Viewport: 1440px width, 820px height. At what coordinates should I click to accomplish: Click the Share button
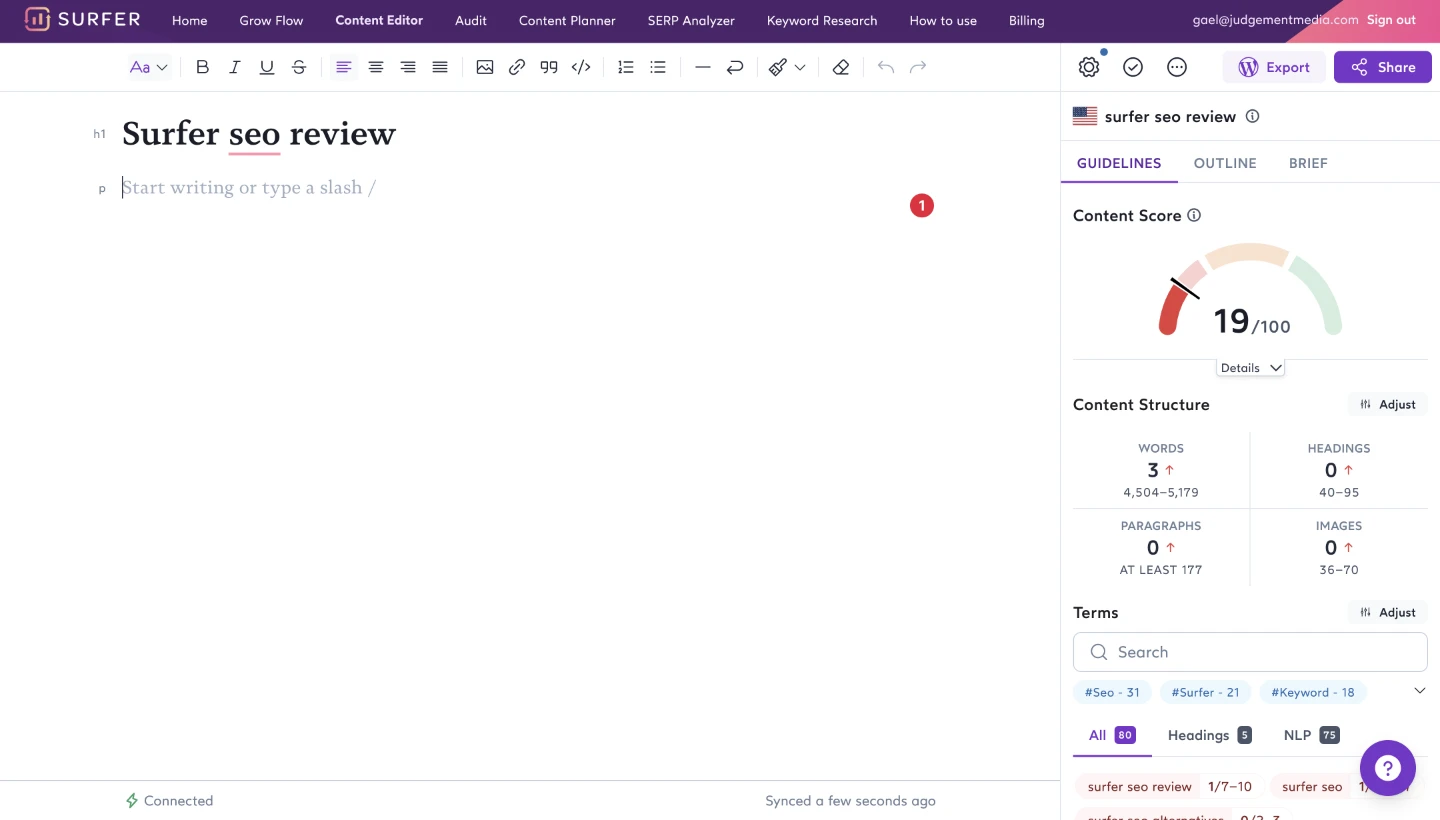[1383, 67]
